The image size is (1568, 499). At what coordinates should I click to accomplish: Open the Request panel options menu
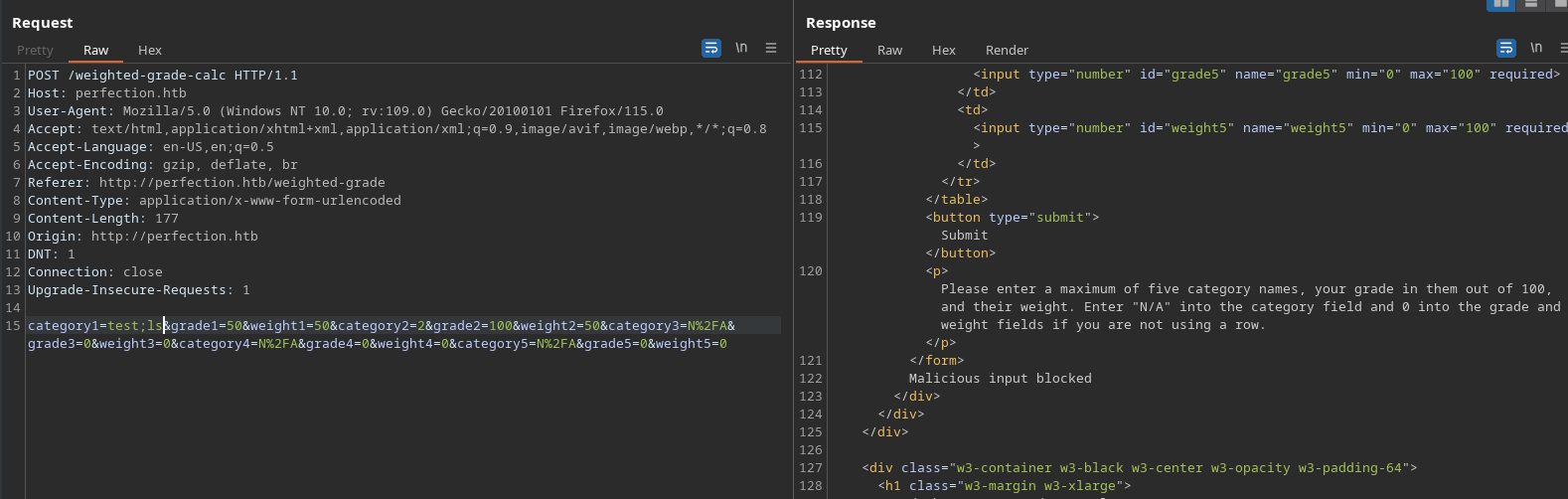pyautogui.click(x=771, y=48)
